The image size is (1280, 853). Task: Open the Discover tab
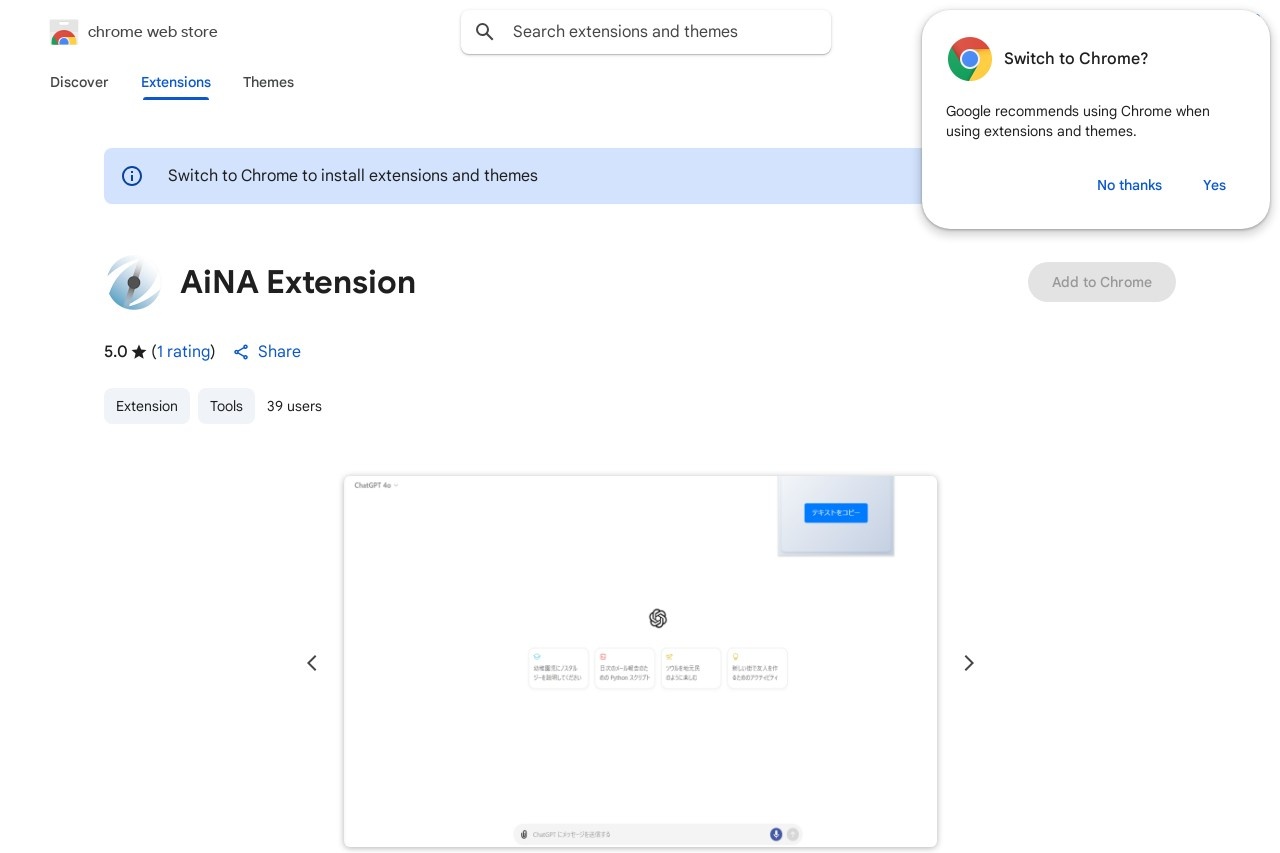pos(79,82)
